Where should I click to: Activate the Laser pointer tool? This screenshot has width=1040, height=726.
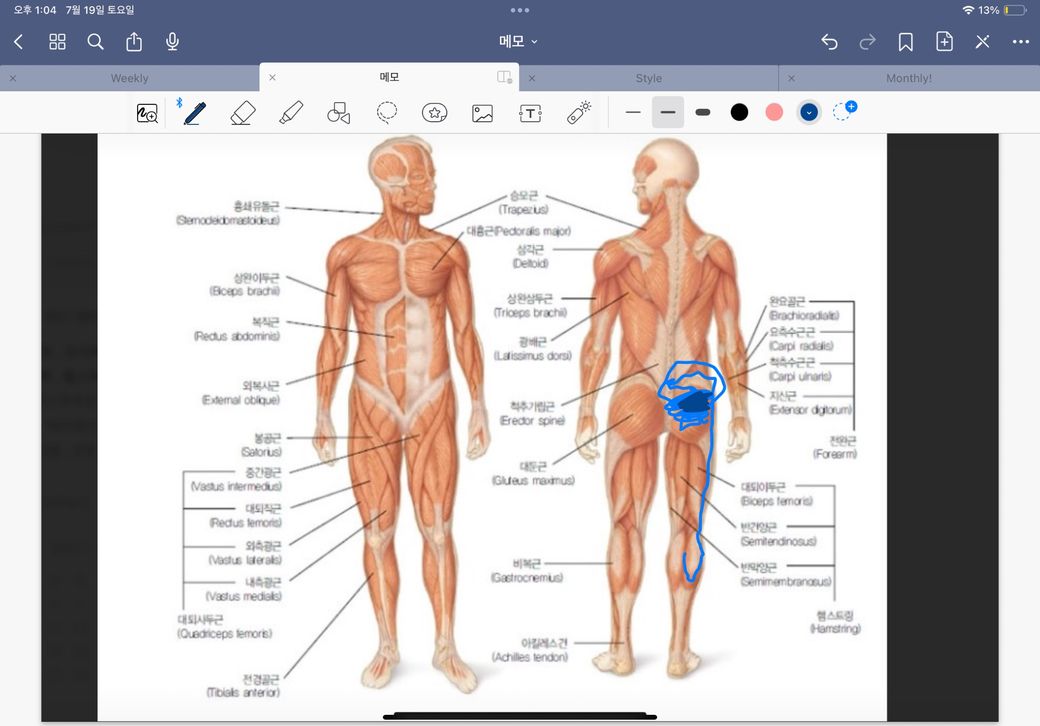coord(579,113)
